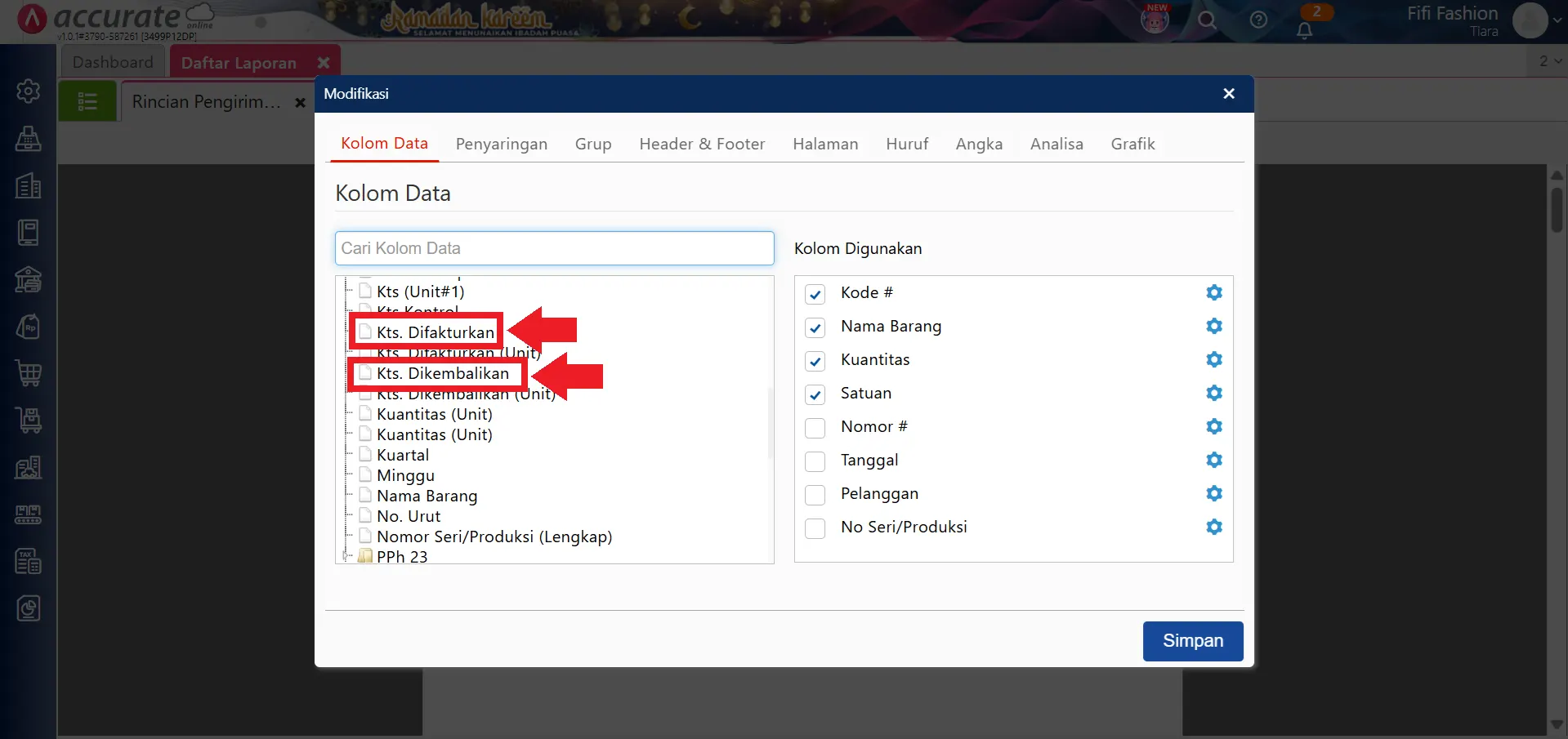Focus the Cari Kolom Data search field

pos(554,248)
